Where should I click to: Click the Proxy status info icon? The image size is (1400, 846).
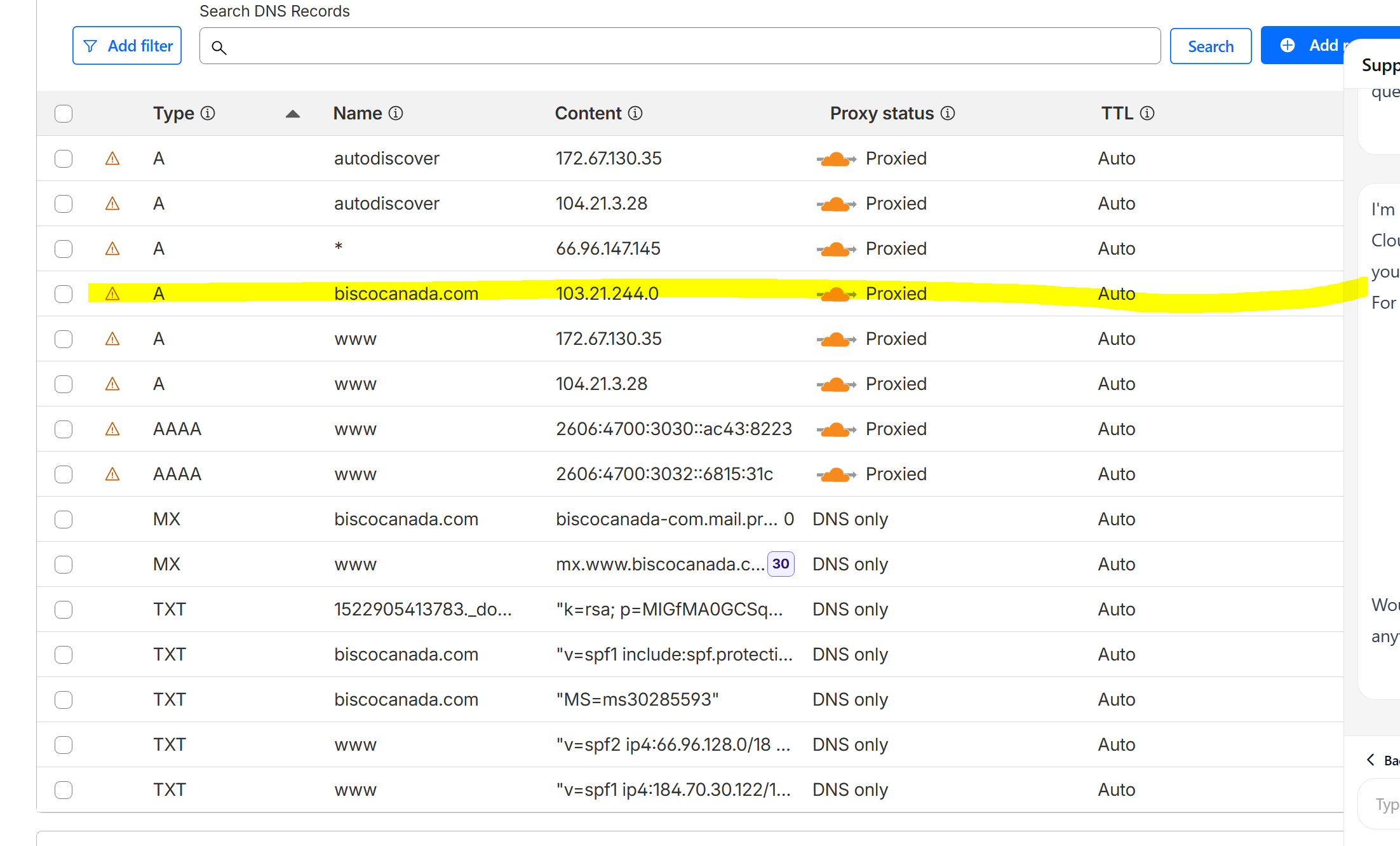pos(948,113)
